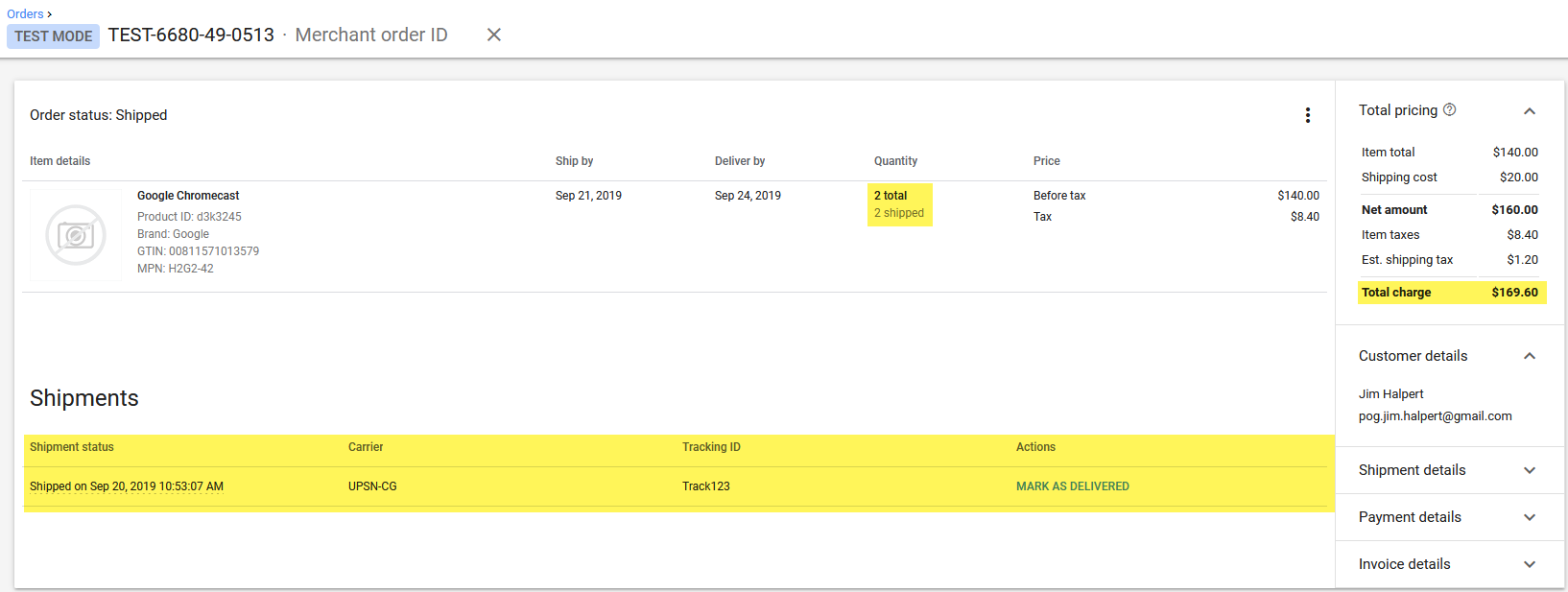Expand the Invoice details section

pos(1530,564)
